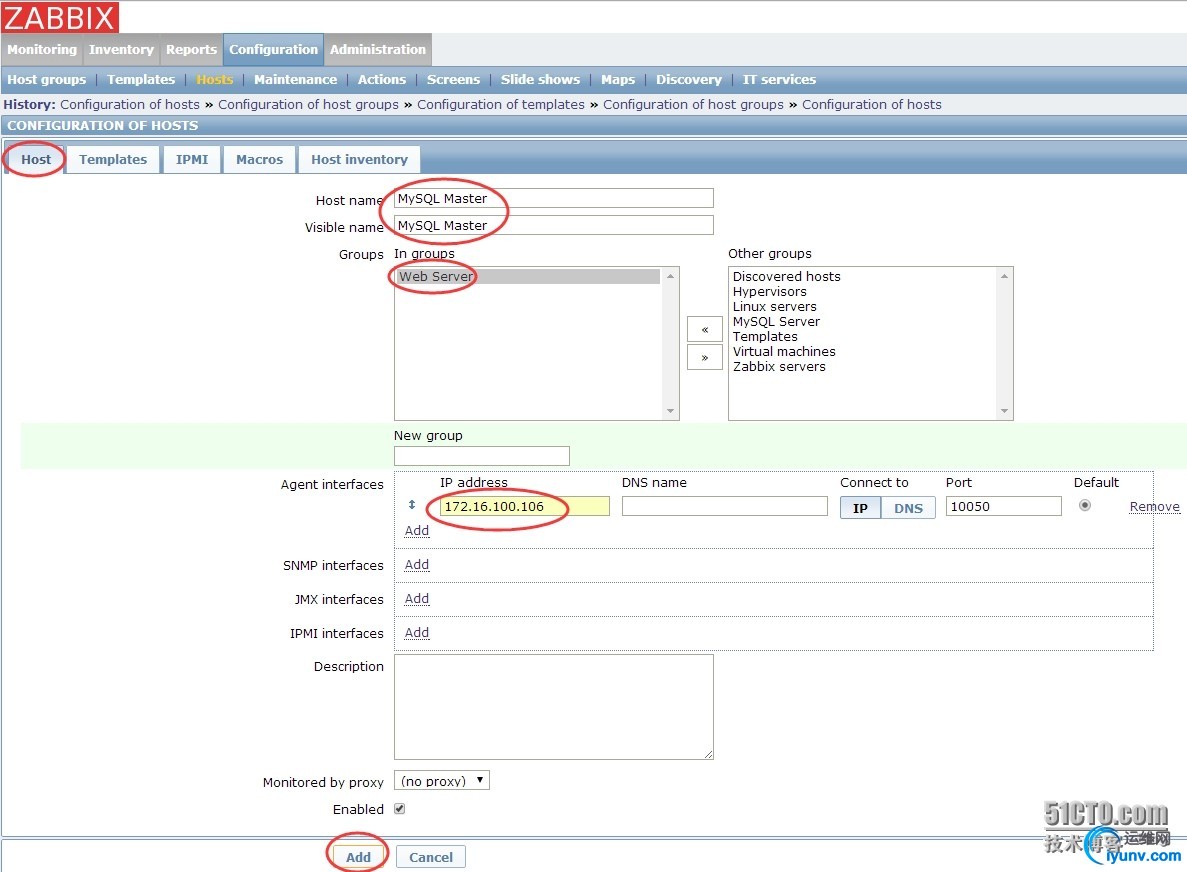
Task: Remove the agent interface
Action: coord(1154,506)
